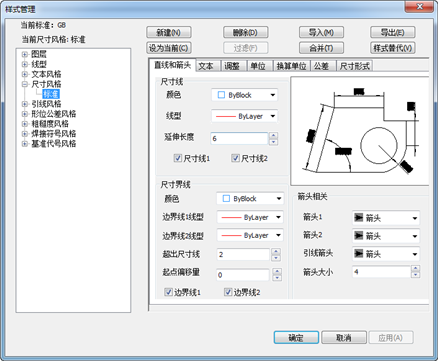Click the 合并(T) button

tap(321, 48)
